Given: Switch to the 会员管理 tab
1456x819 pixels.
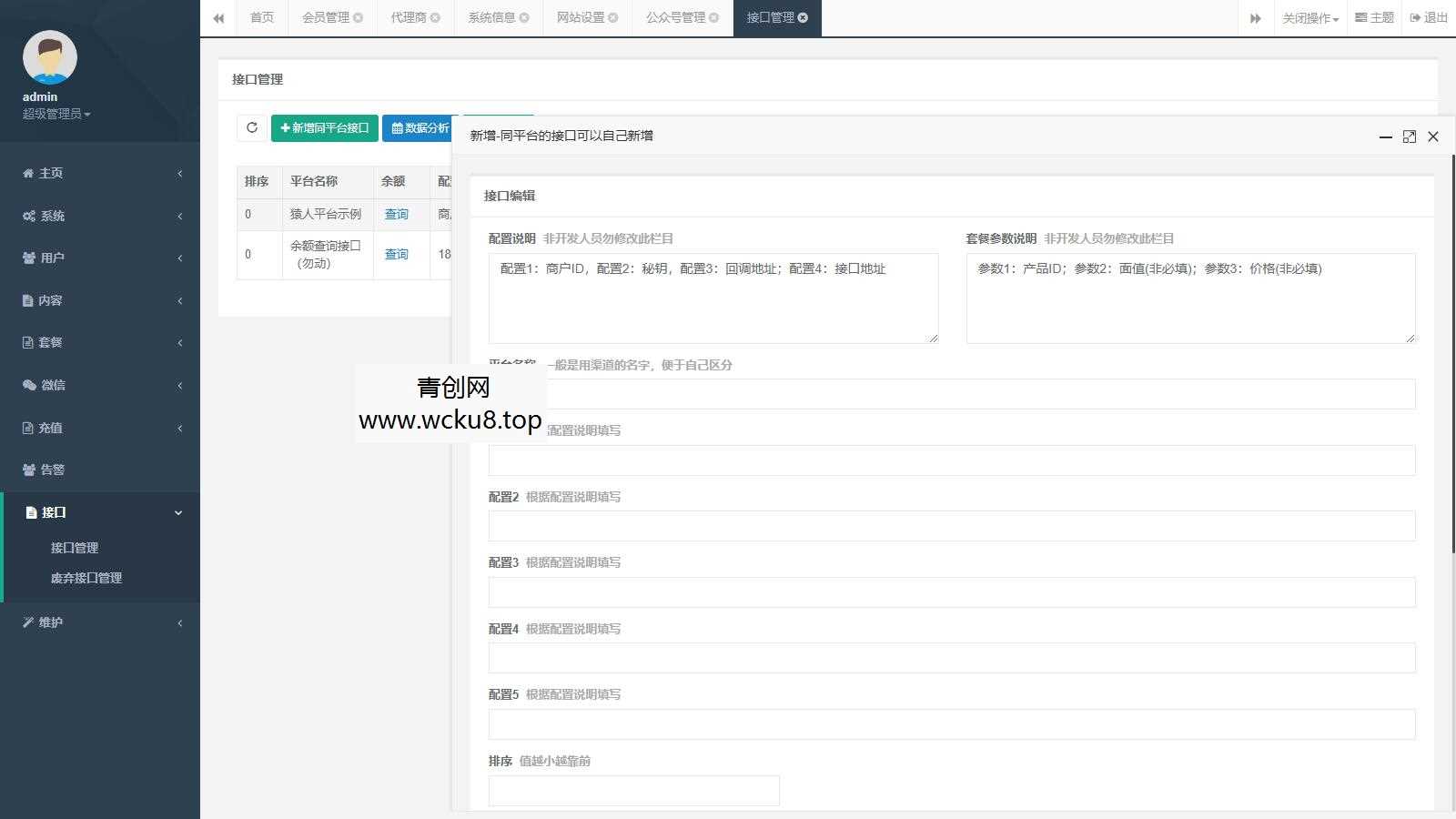Looking at the screenshot, I should 326,16.
